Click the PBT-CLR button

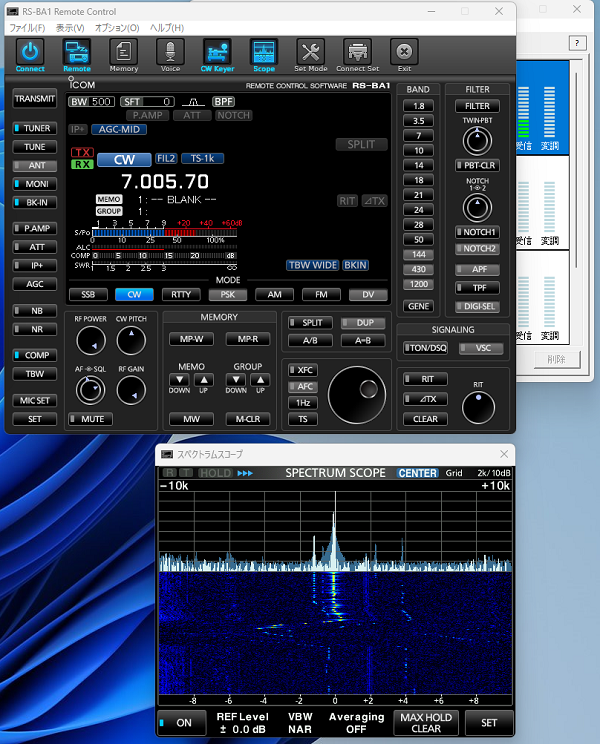point(477,166)
